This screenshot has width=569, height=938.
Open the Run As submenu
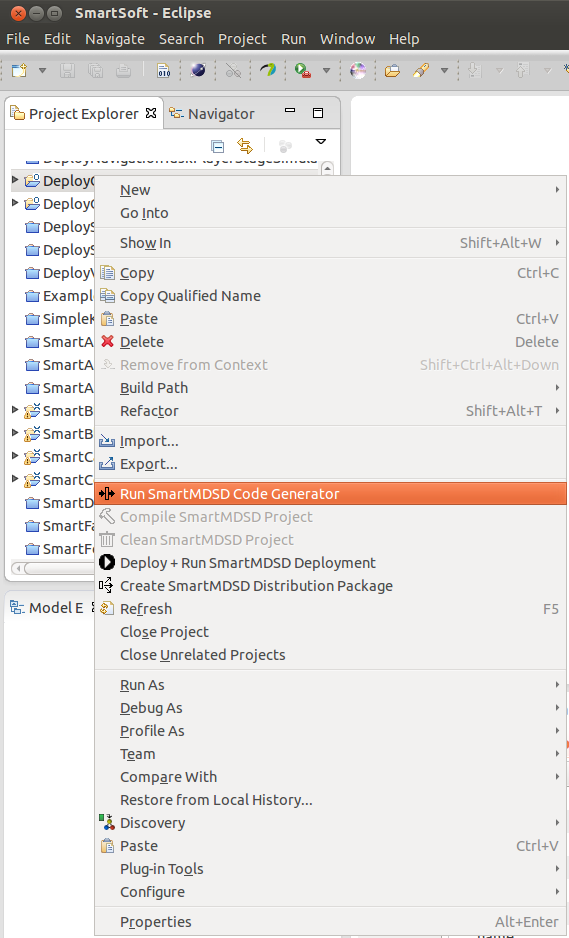point(330,685)
